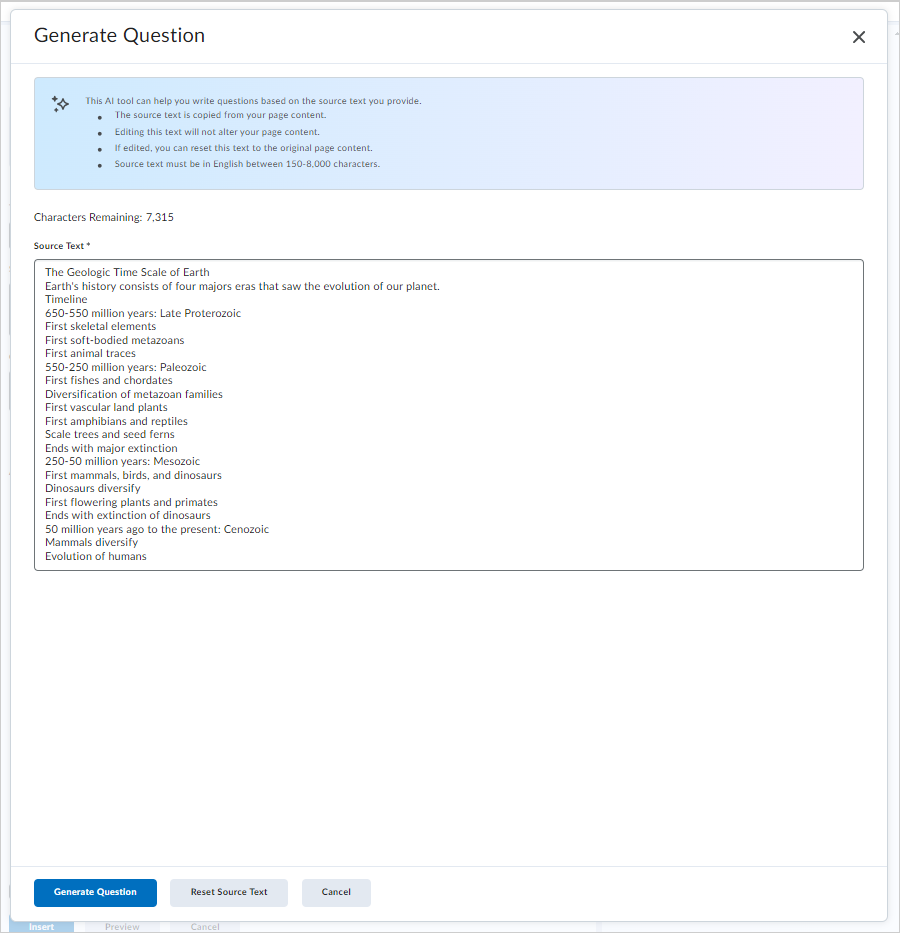
Task: Click the Insert button behind the dialog
Action: pyautogui.click(x=42, y=926)
